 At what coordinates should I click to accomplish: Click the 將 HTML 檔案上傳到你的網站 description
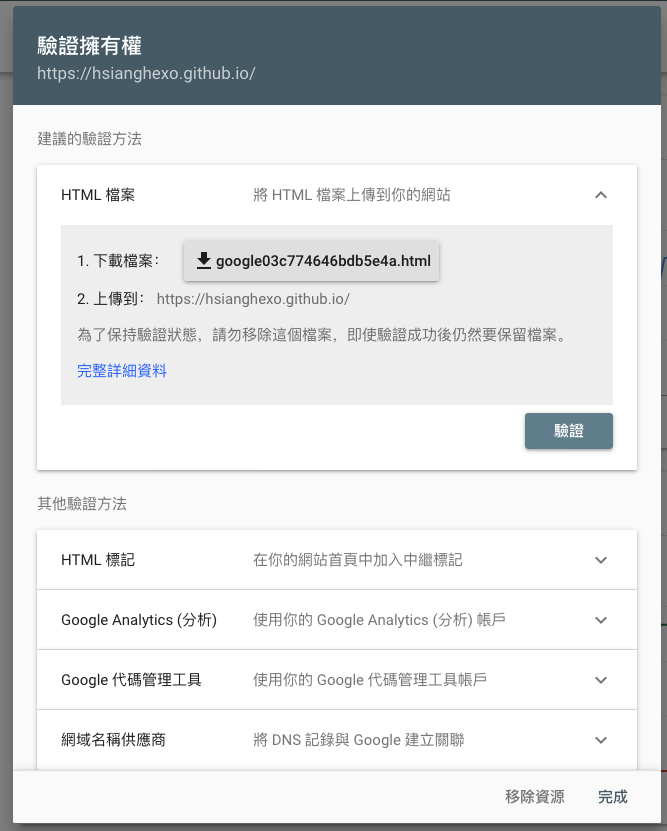[352, 195]
